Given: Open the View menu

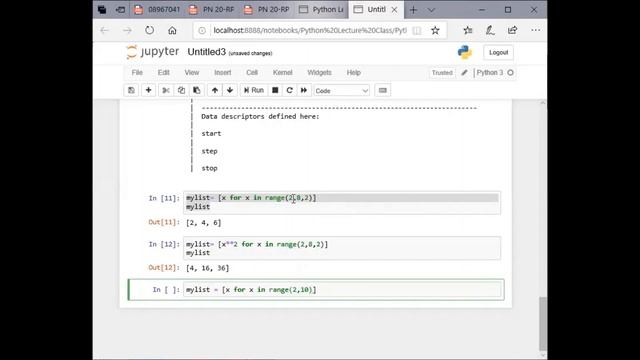Looking at the screenshot, I should pyautogui.click(x=192, y=73).
